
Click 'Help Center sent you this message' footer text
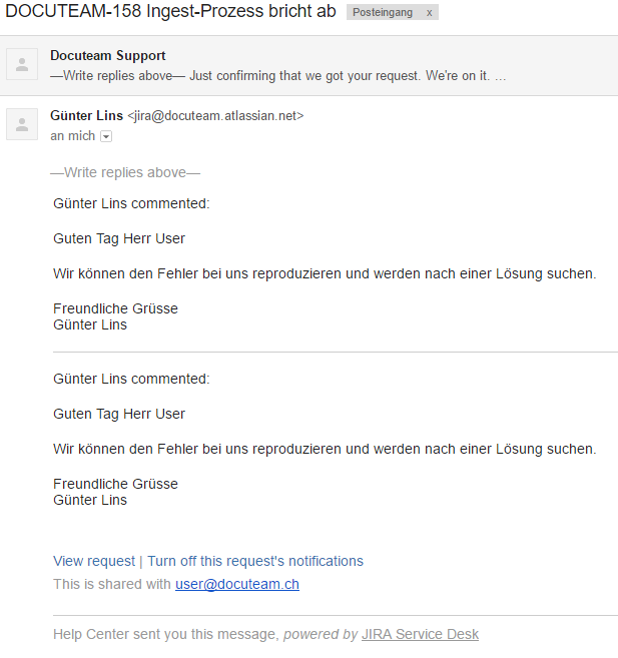[165, 634]
